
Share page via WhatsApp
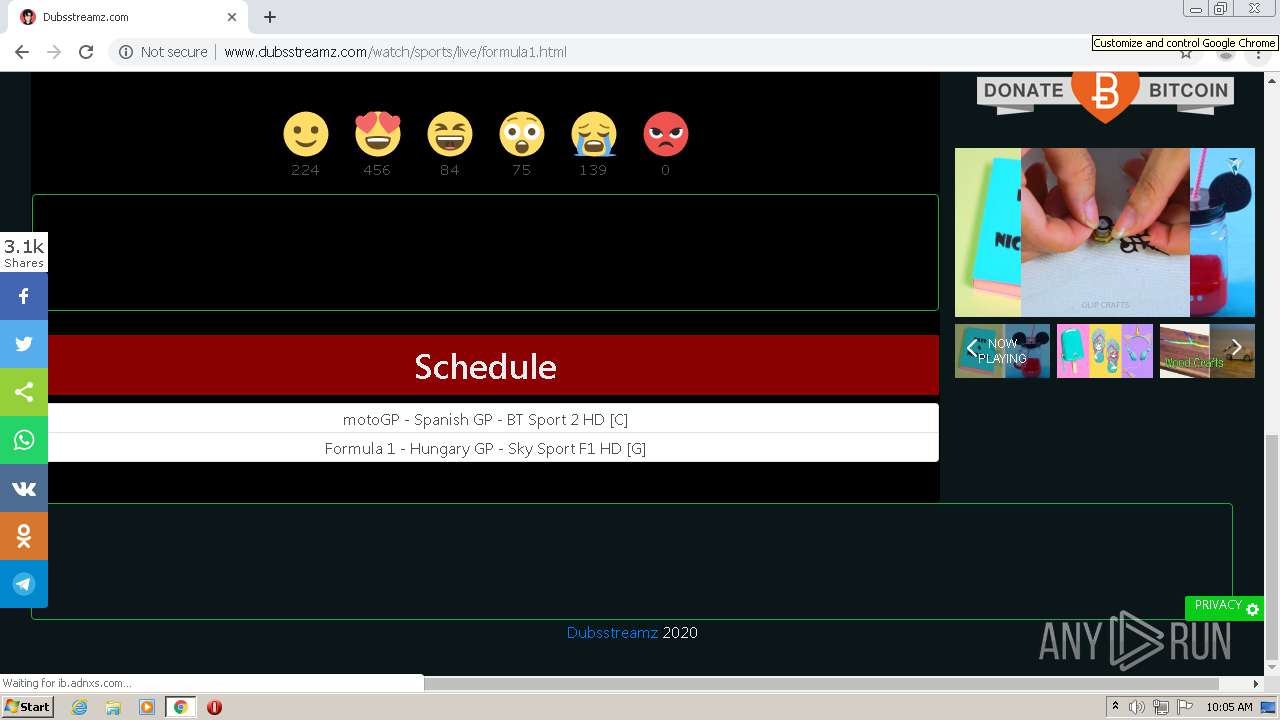(24, 440)
